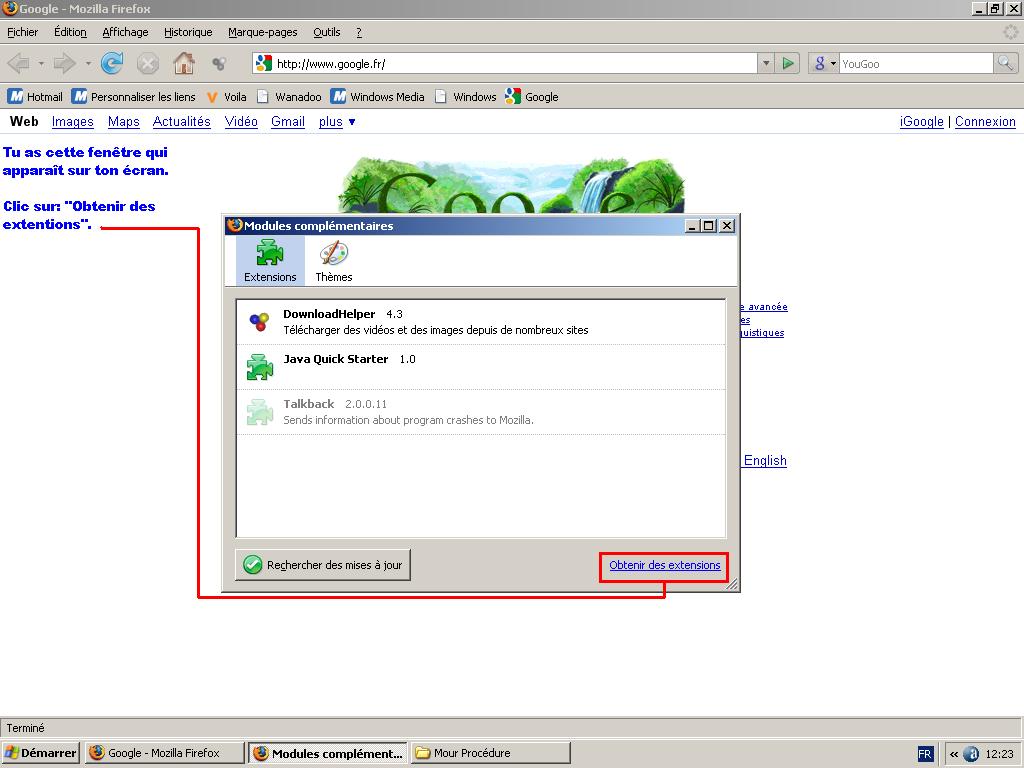Image resolution: width=1024 pixels, height=768 pixels.
Task: Click inside the URL address field
Action: point(510,64)
